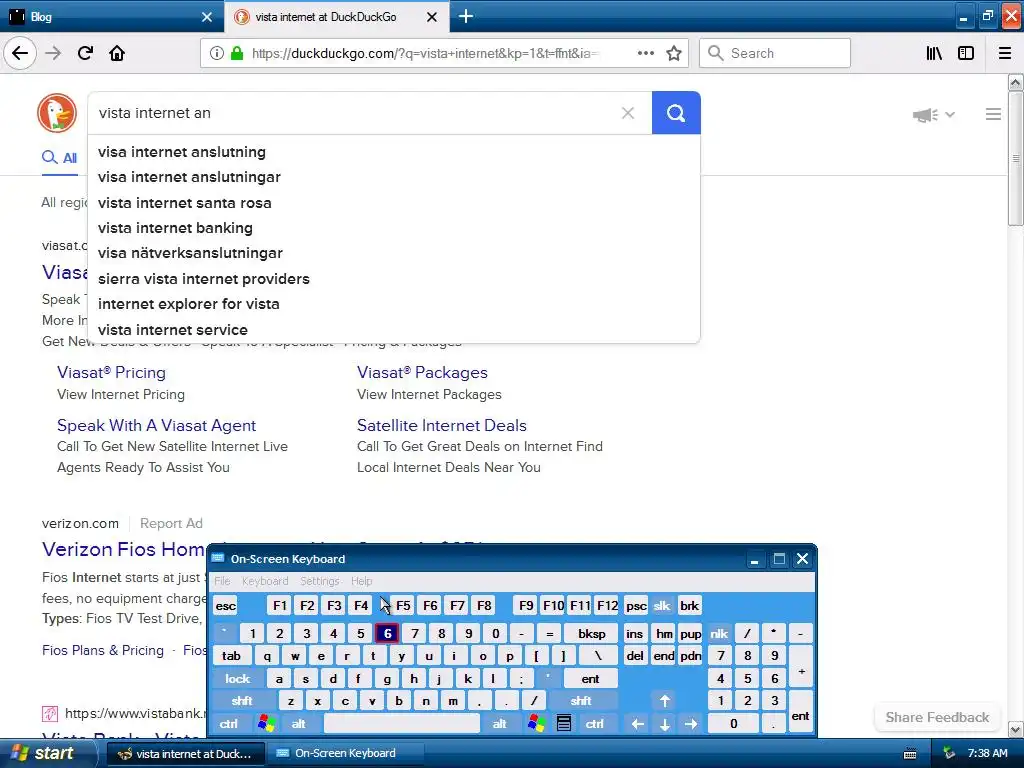Click the highlighted 6 key in number row
The width and height of the screenshot is (1024, 768).
click(387, 633)
